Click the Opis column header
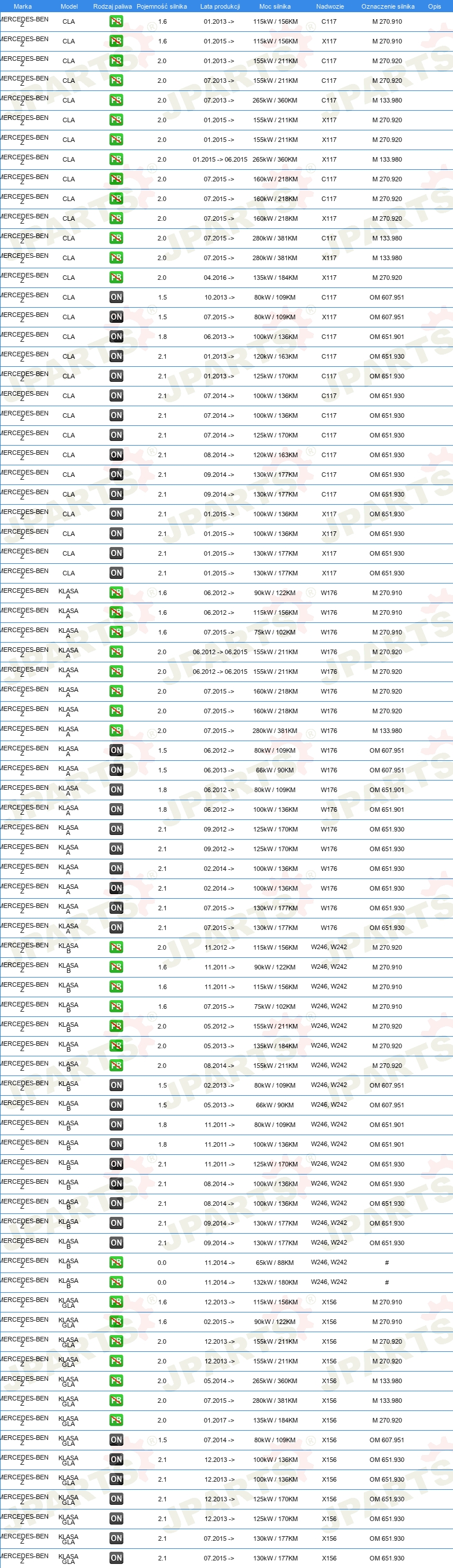This screenshot has width=453, height=1568. [x=434, y=7]
